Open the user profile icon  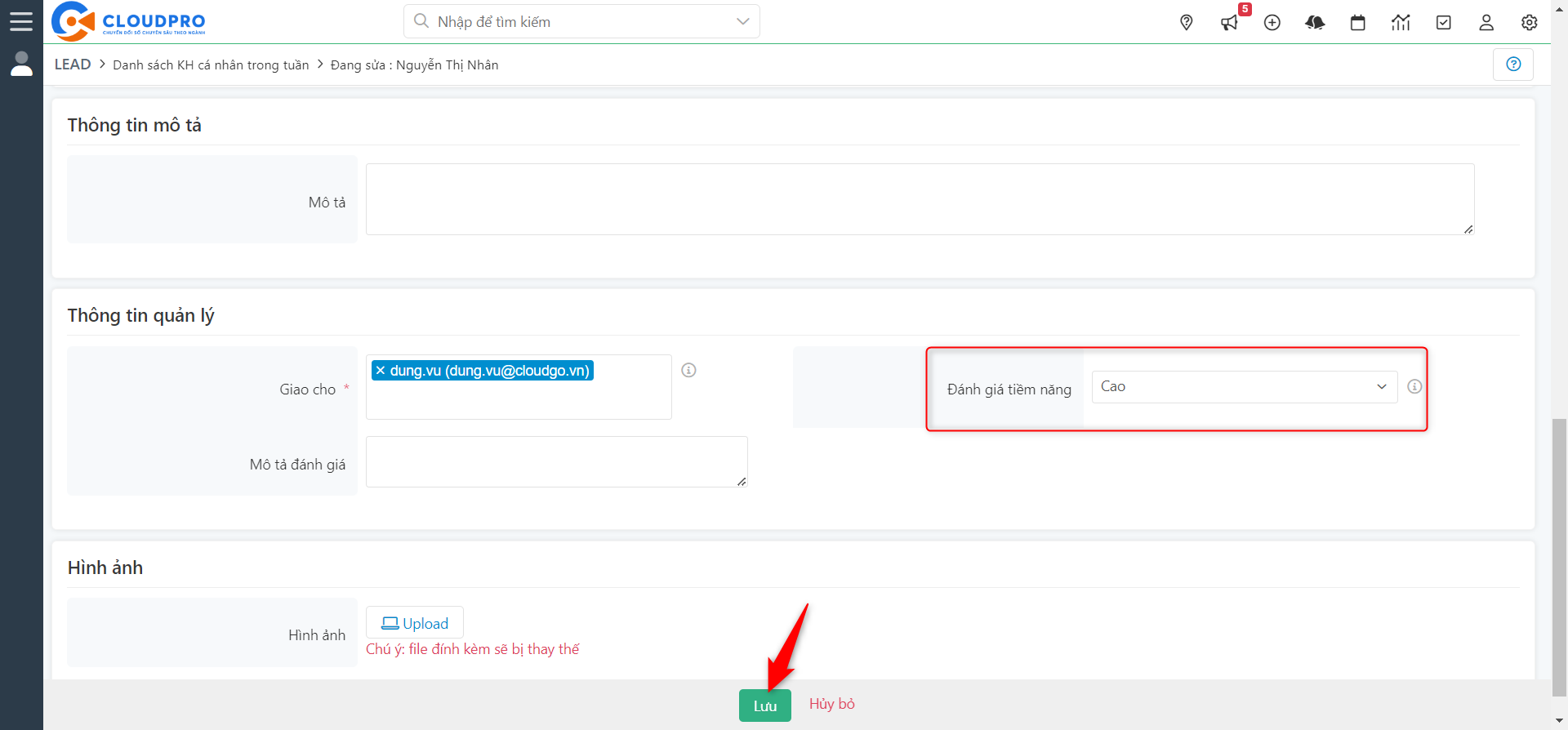click(x=1486, y=23)
